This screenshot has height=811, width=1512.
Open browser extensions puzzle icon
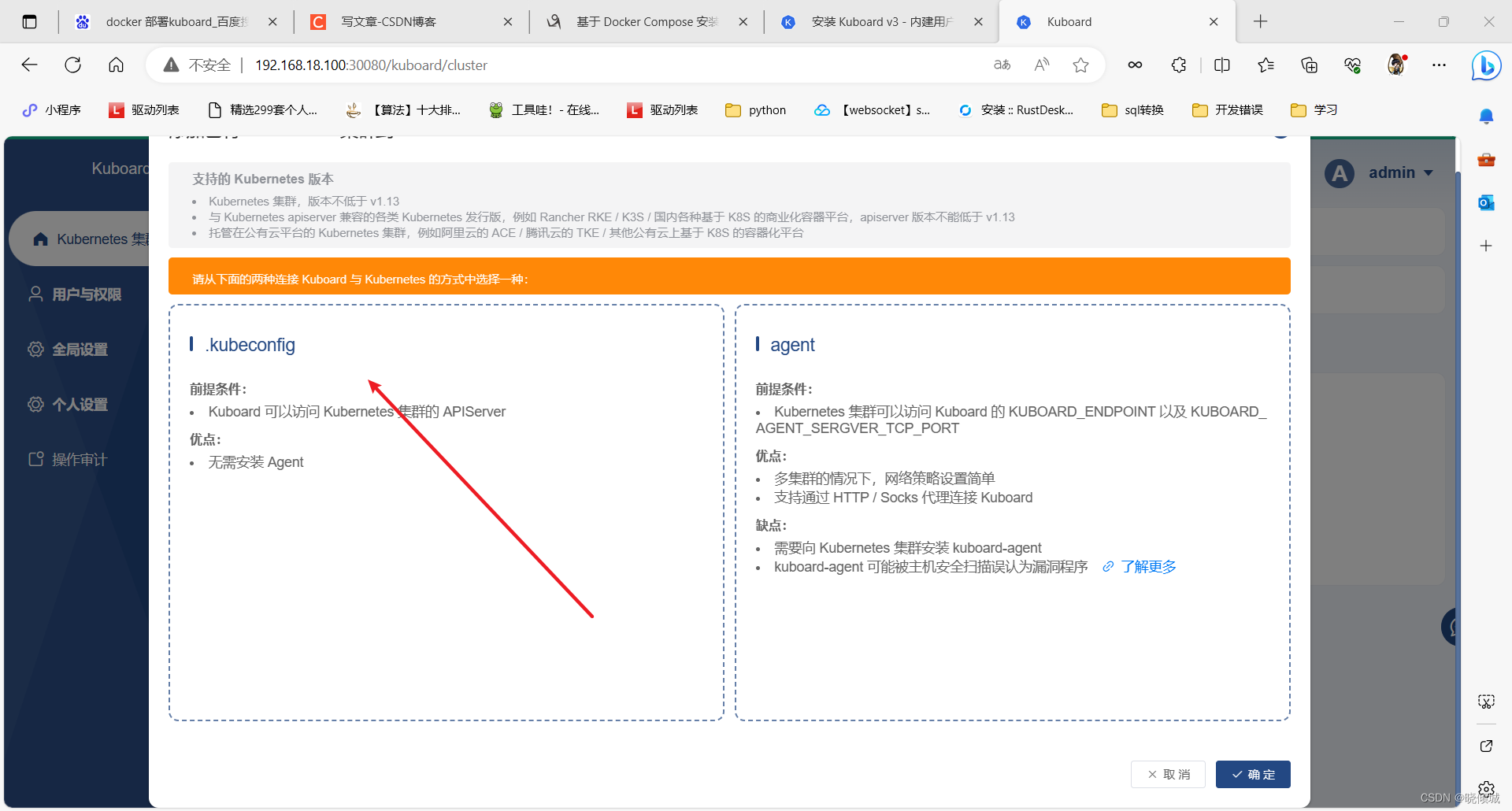pyautogui.click(x=1178, y=65)
